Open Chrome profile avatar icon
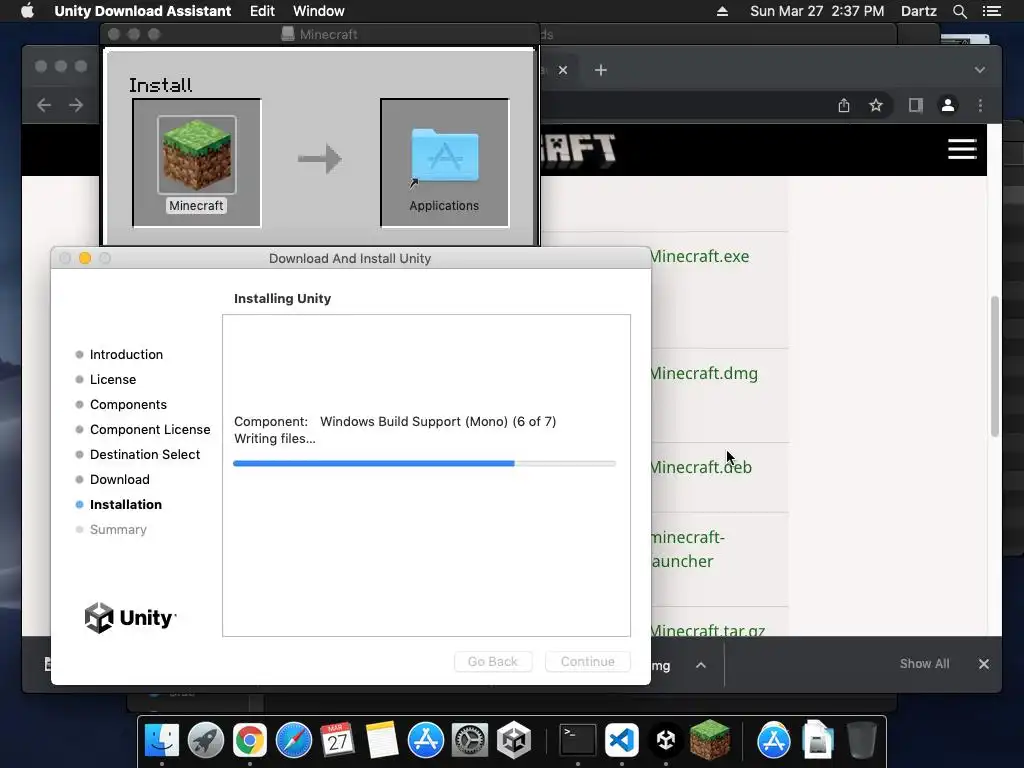This screenshot has height=768, width=1024. tap(948, 105)
